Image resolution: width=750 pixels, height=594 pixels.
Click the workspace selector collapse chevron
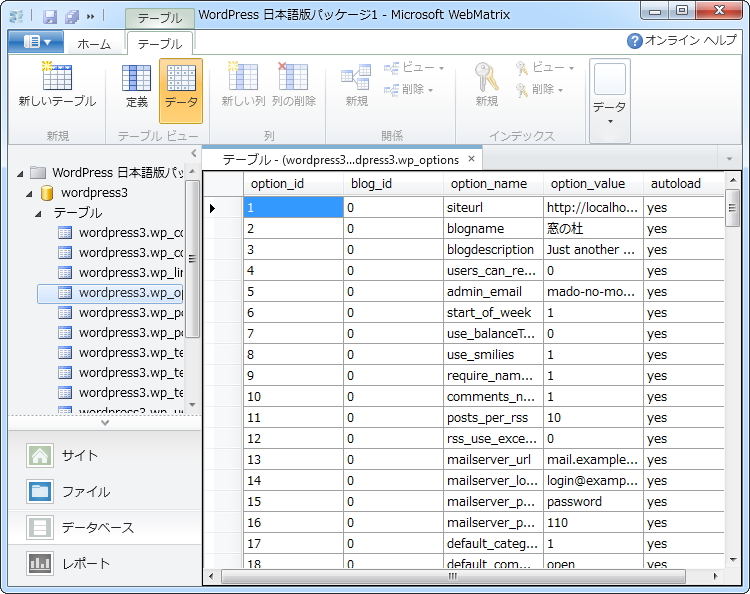point(105,423)
